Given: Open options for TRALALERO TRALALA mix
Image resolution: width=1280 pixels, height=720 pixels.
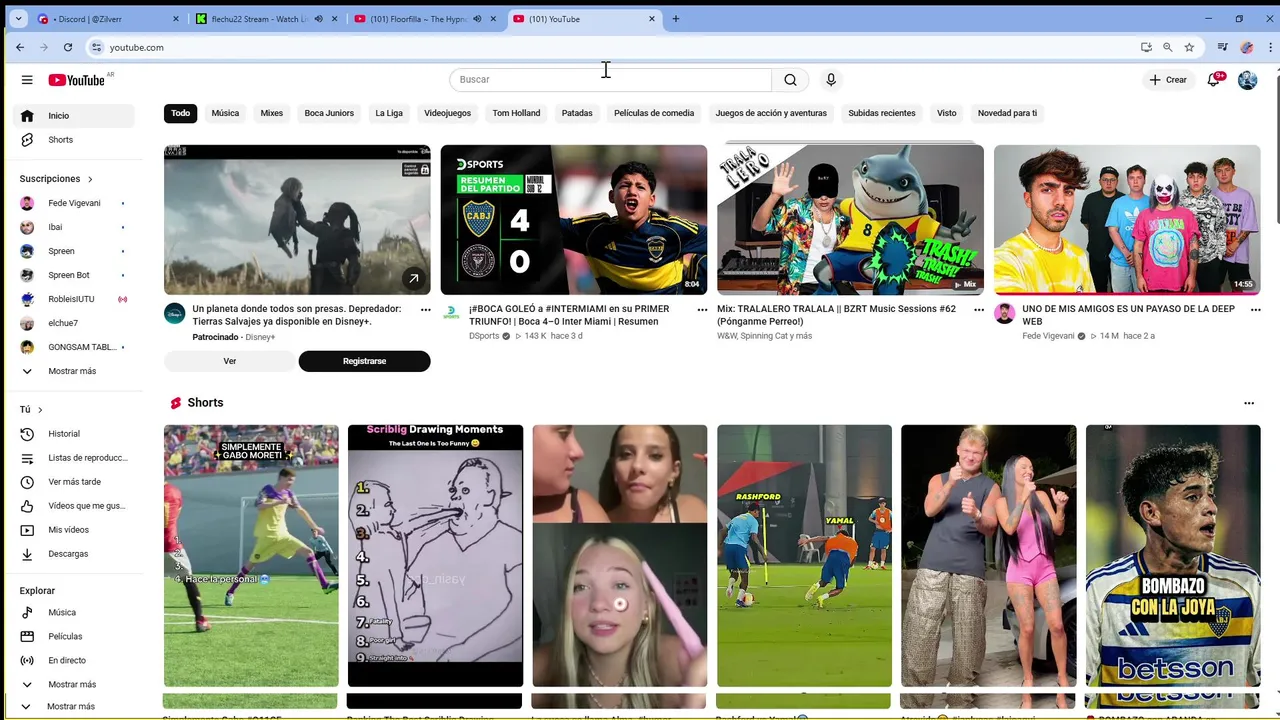Looking at the screenshot, I should tap(979, 310).
